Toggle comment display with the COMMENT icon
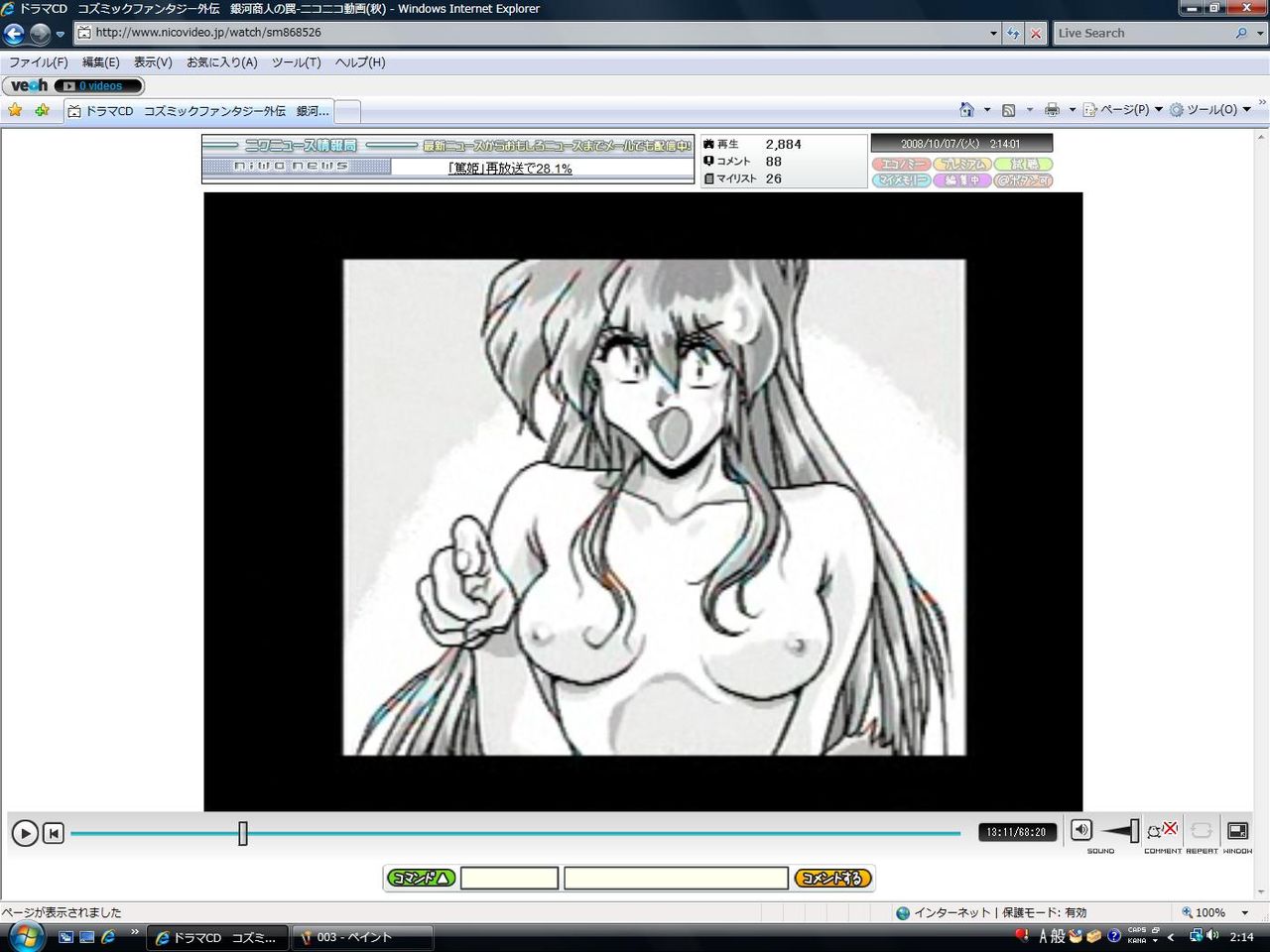 pos(1162,830)
